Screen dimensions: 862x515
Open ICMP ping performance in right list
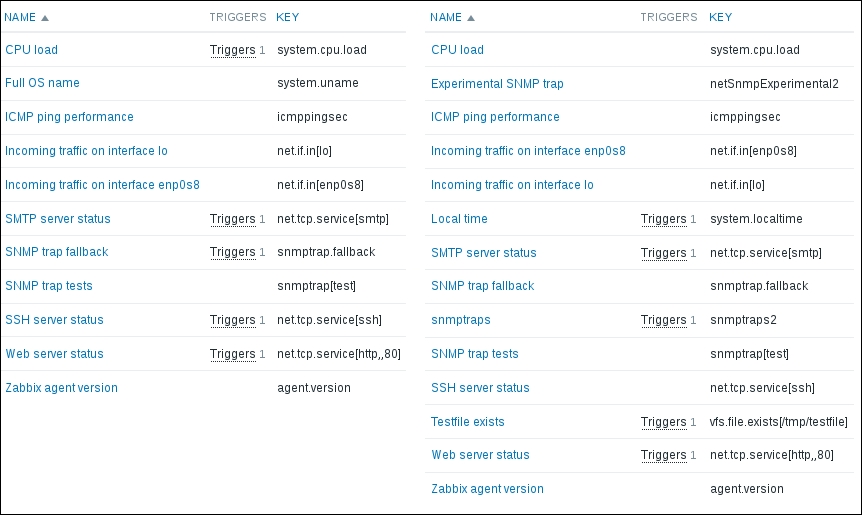pos(495,117)
